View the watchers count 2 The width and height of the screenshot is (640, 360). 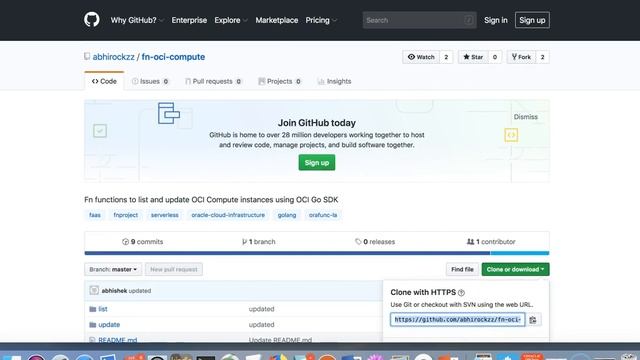coord(446,57)
